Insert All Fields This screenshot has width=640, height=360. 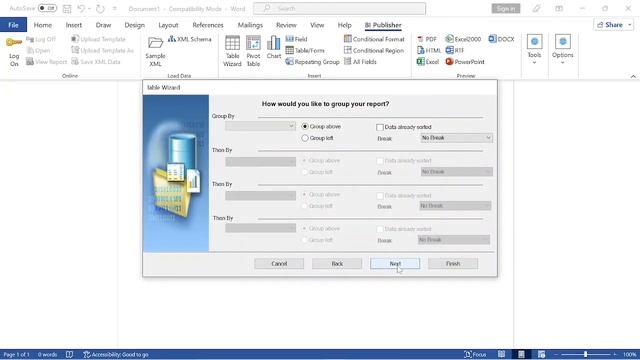tap(360, 62)
